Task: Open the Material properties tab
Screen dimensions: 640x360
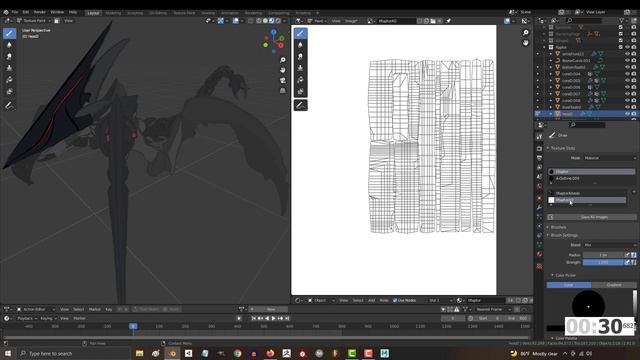Action: 539,254
